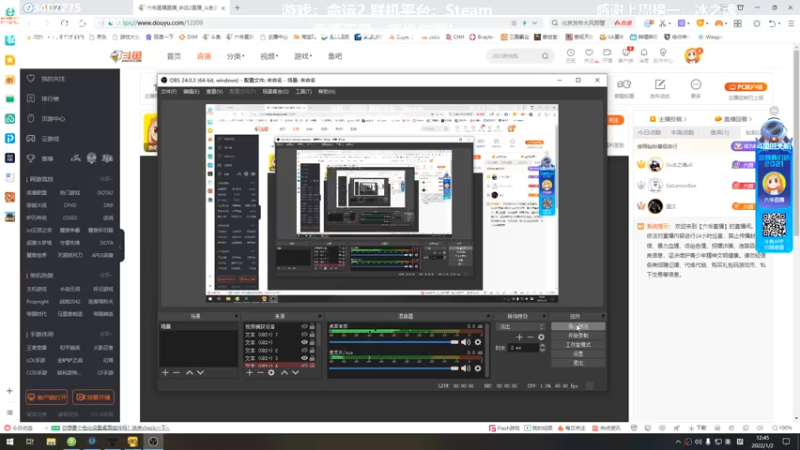Toggle lock on 文本 (GDI+) 7 source
This screenshot has height=450, width=800.
[312, 335]
